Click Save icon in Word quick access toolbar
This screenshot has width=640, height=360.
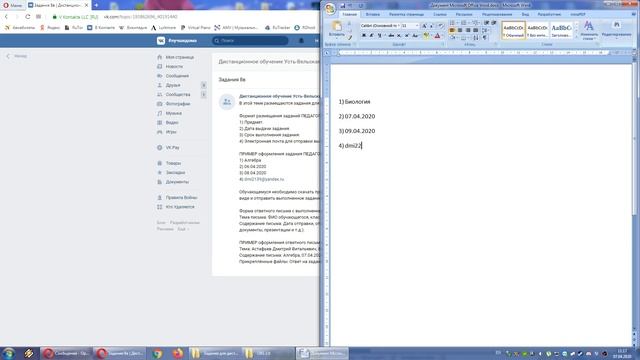pos(342,6)
